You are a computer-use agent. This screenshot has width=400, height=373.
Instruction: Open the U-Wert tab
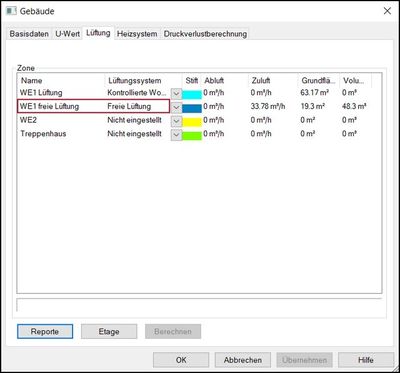[x=67, y=34]
